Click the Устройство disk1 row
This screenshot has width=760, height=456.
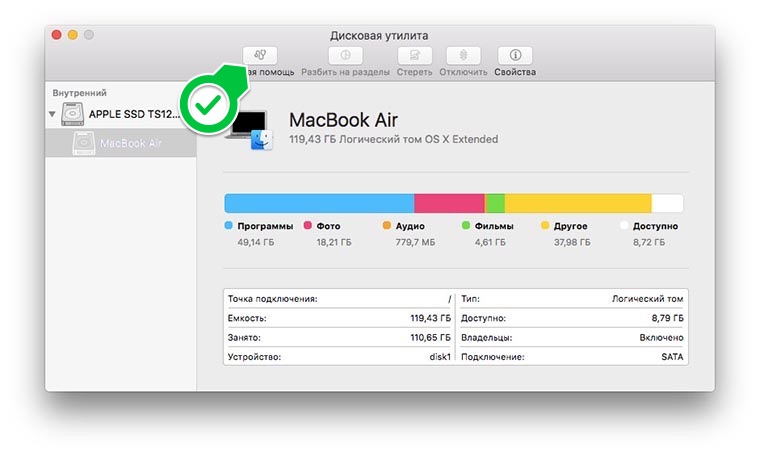[339, 357]
